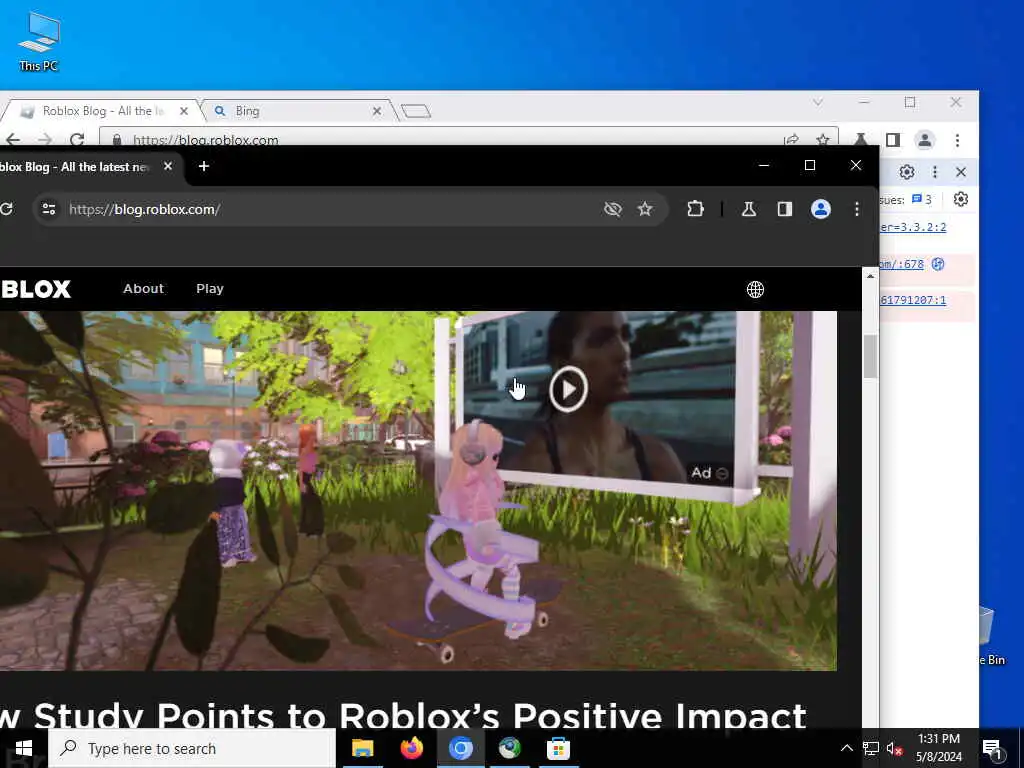1024x768 pixels.
Task: Open the three-dot menu in back Chrome window
Action: tap(957, 140)
